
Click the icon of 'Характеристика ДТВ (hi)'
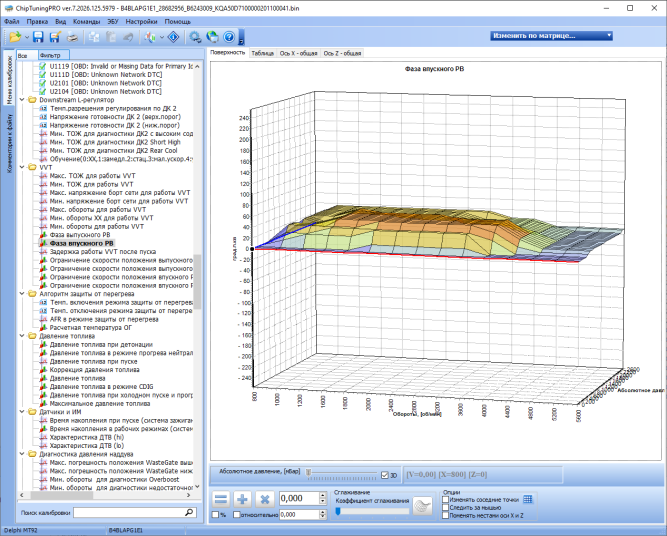coord(43,437)
